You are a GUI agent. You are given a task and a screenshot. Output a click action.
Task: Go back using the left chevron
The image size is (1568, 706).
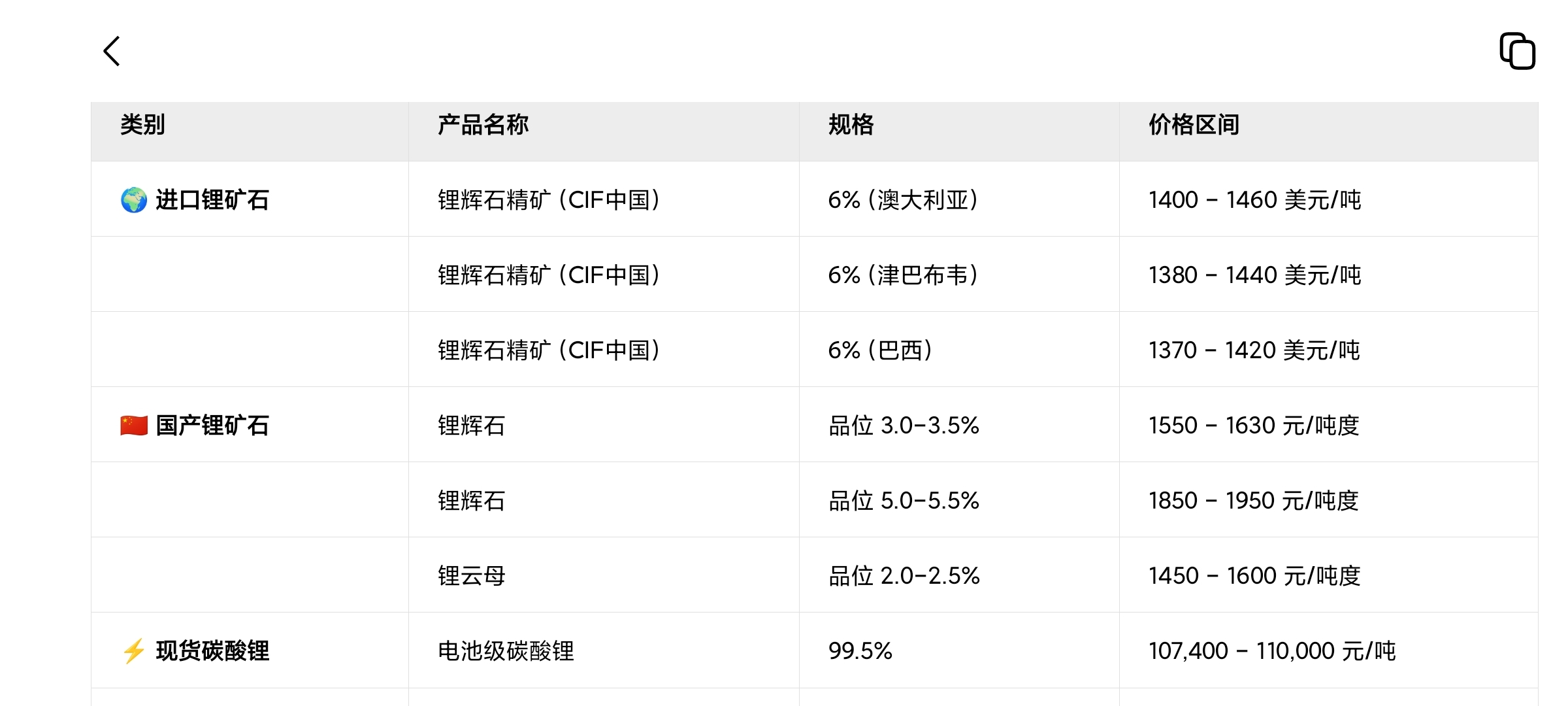112,51
